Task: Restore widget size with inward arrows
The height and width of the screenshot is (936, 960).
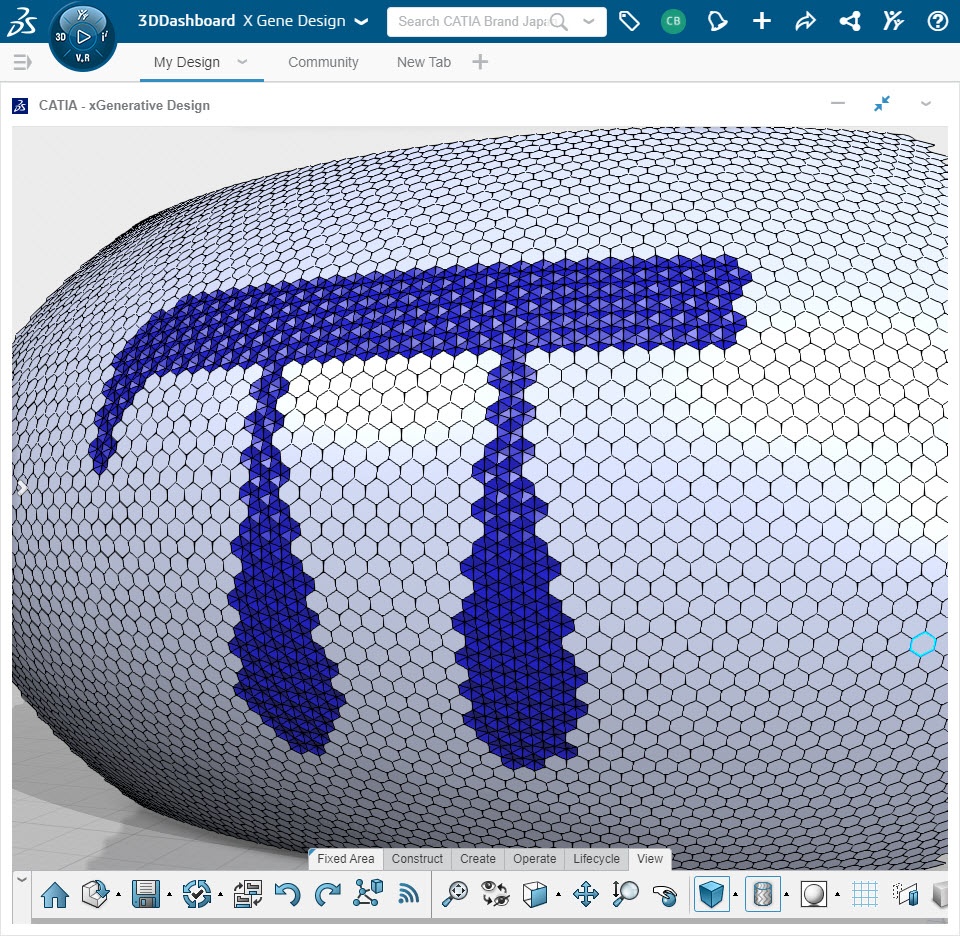Action: click(x=882, y=103)
